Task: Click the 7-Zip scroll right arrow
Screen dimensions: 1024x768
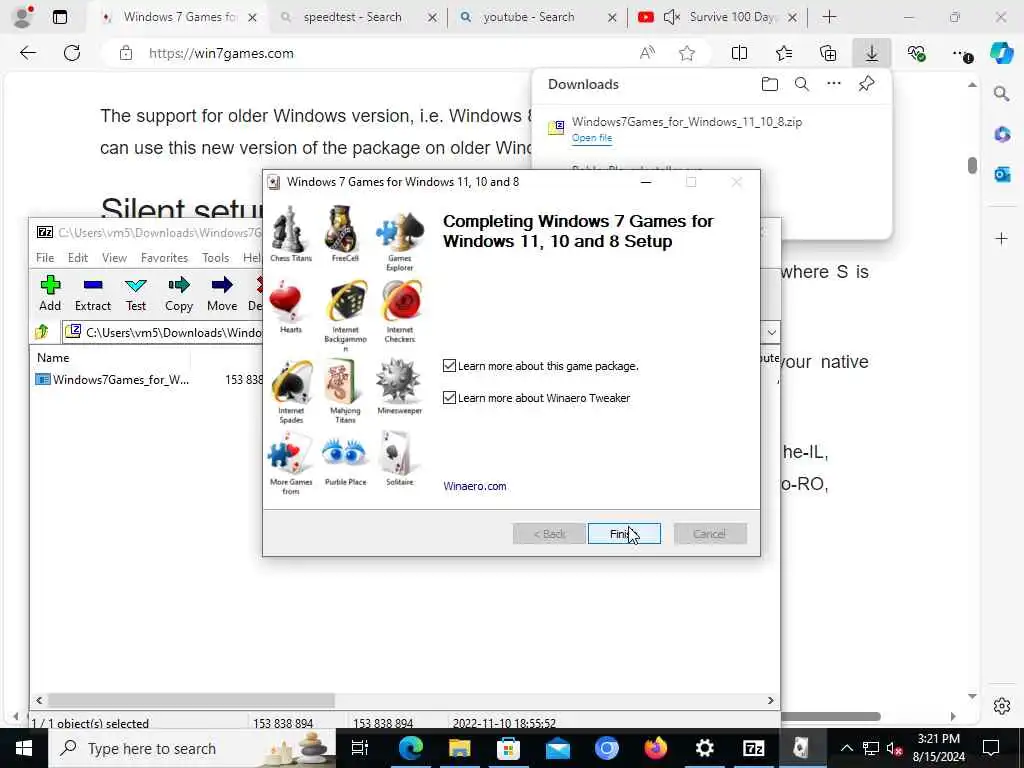Action: click(x=771, y=700)
